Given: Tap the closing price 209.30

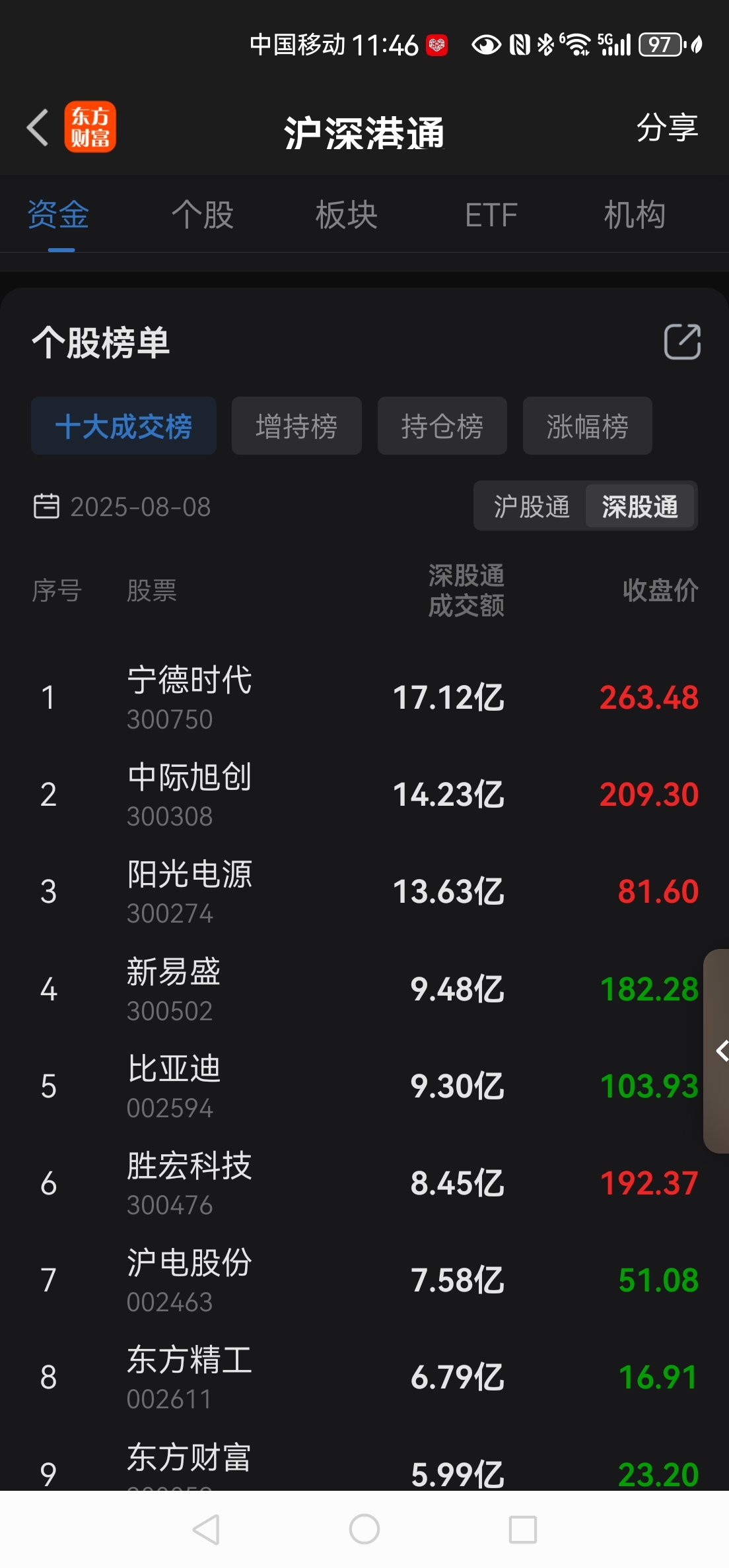Looking at the screenshot, I should click(x=649, y=795).
